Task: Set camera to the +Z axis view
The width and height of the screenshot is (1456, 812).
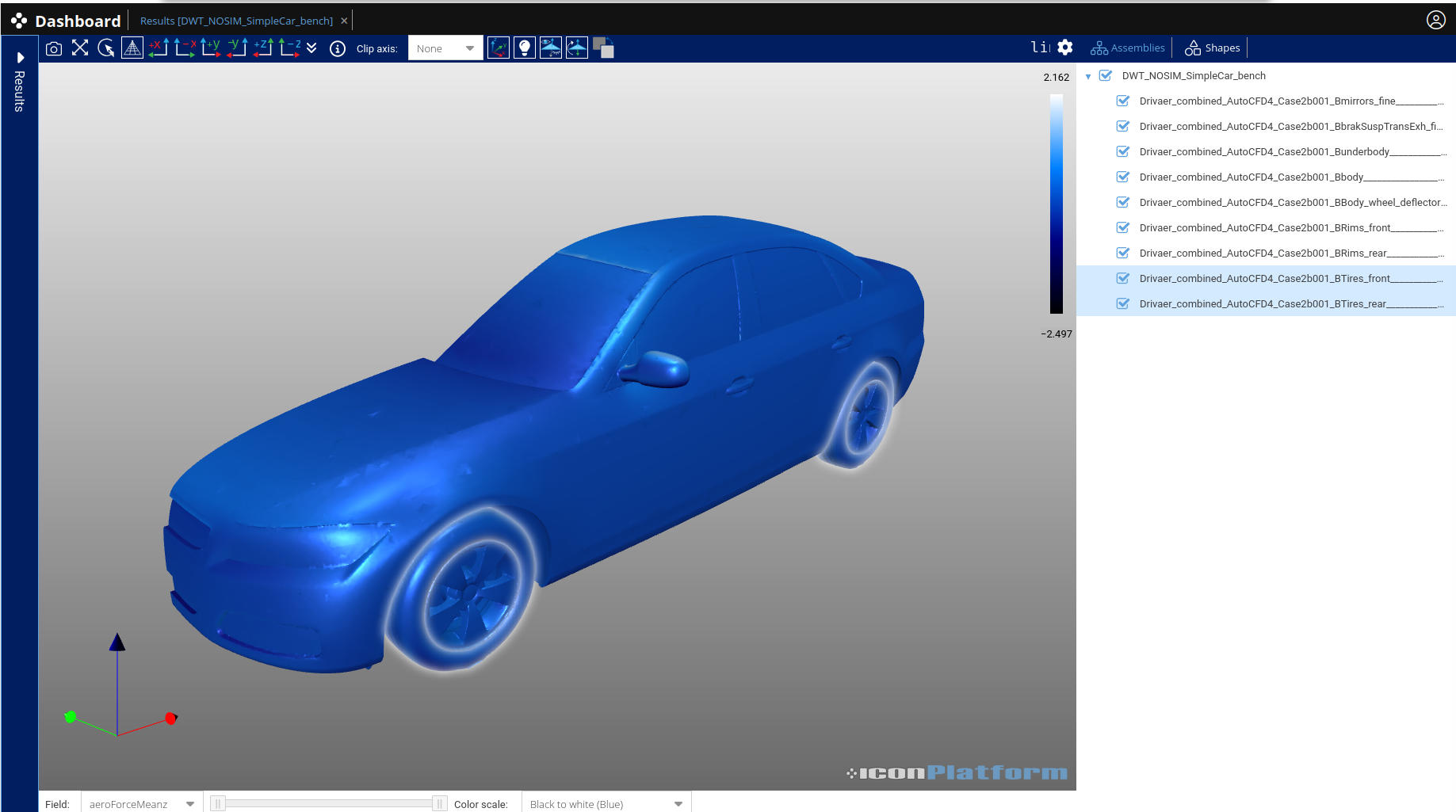Action: (263, 48)
